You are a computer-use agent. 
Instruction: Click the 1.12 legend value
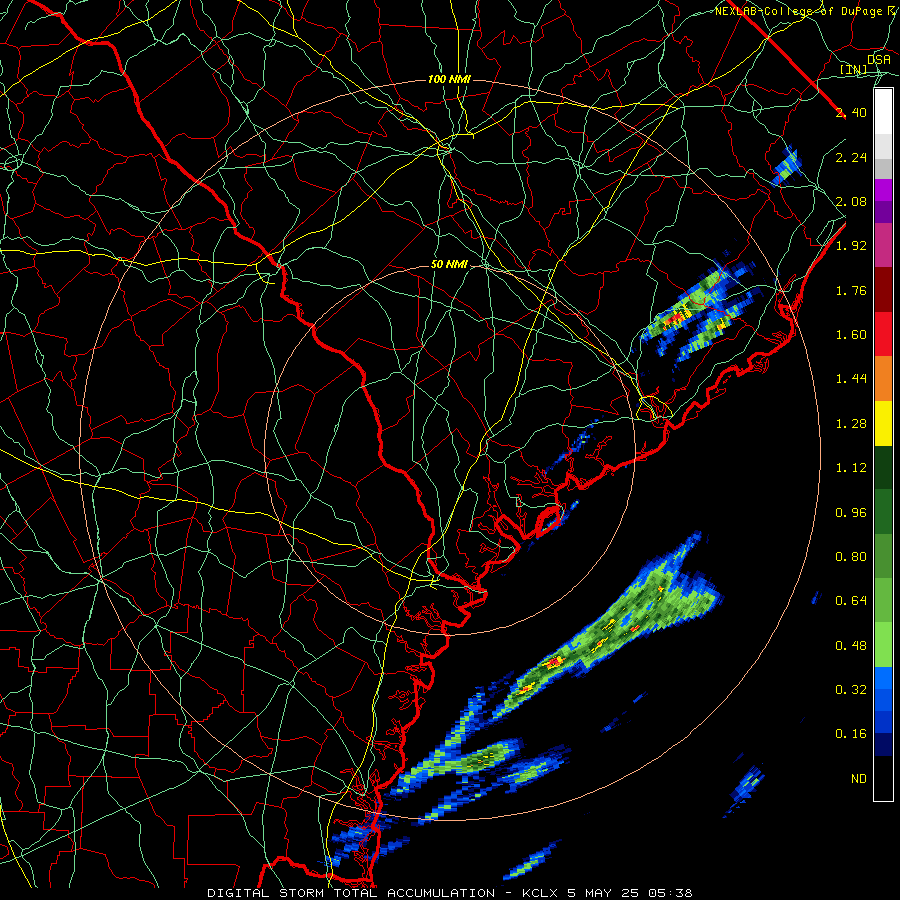pos(851,468)
